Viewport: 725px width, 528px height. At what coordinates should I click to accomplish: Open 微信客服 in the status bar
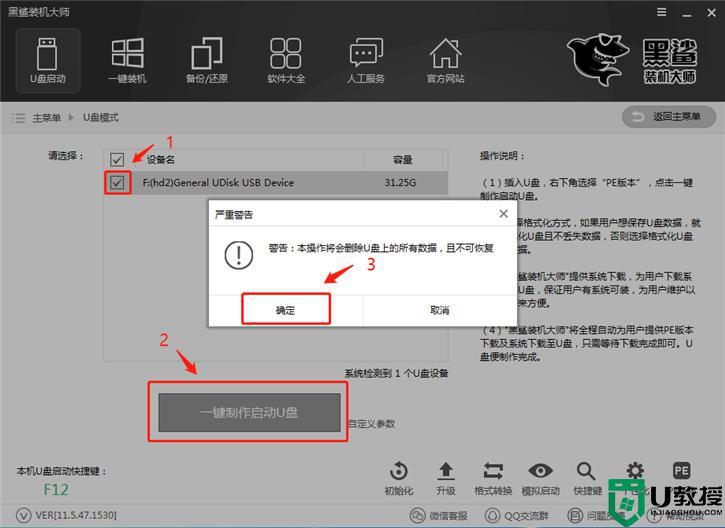tap(439, 515)
